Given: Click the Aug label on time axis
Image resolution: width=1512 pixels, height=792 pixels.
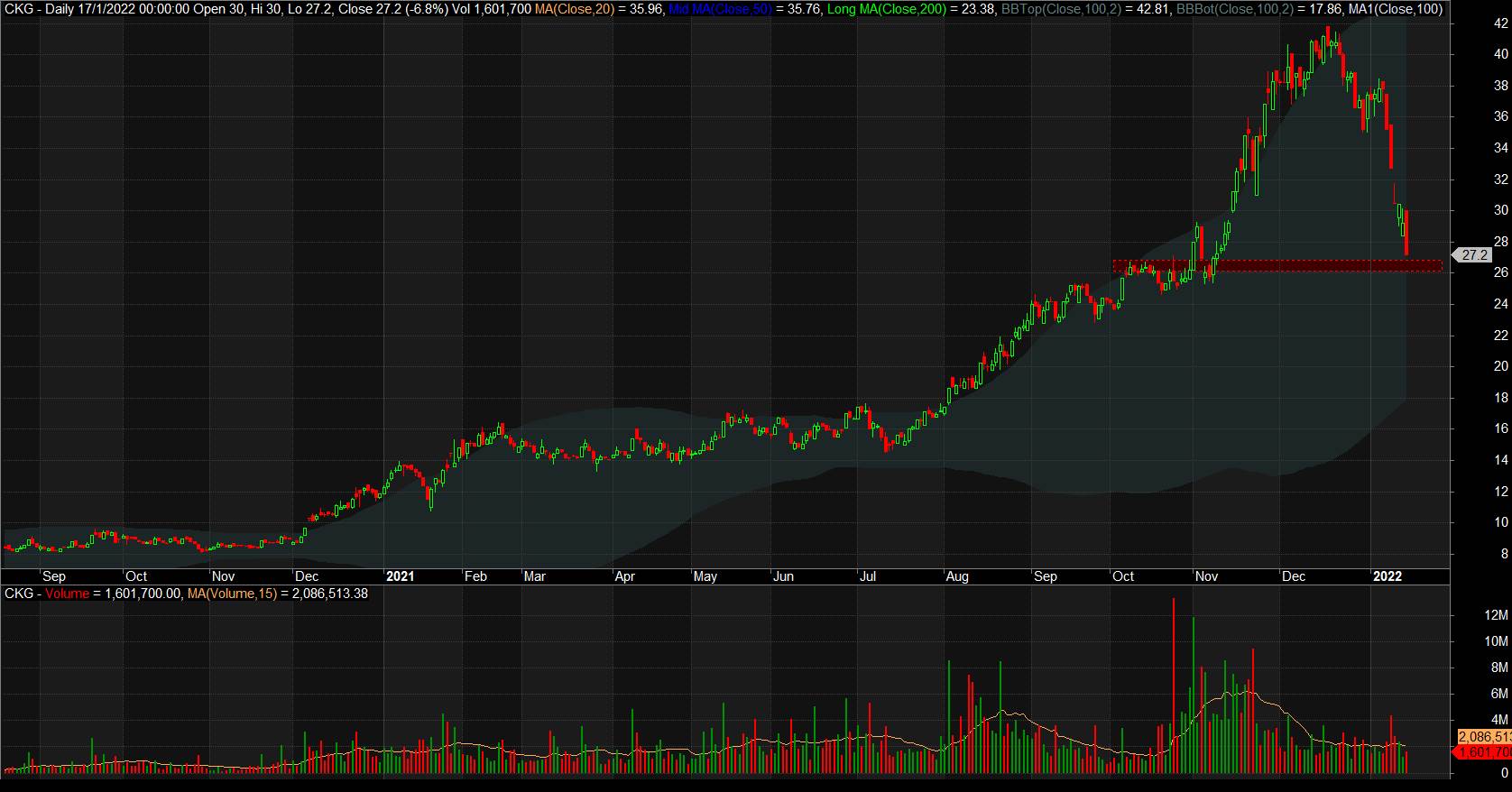Looking at the screenshot, I should 956,576.
